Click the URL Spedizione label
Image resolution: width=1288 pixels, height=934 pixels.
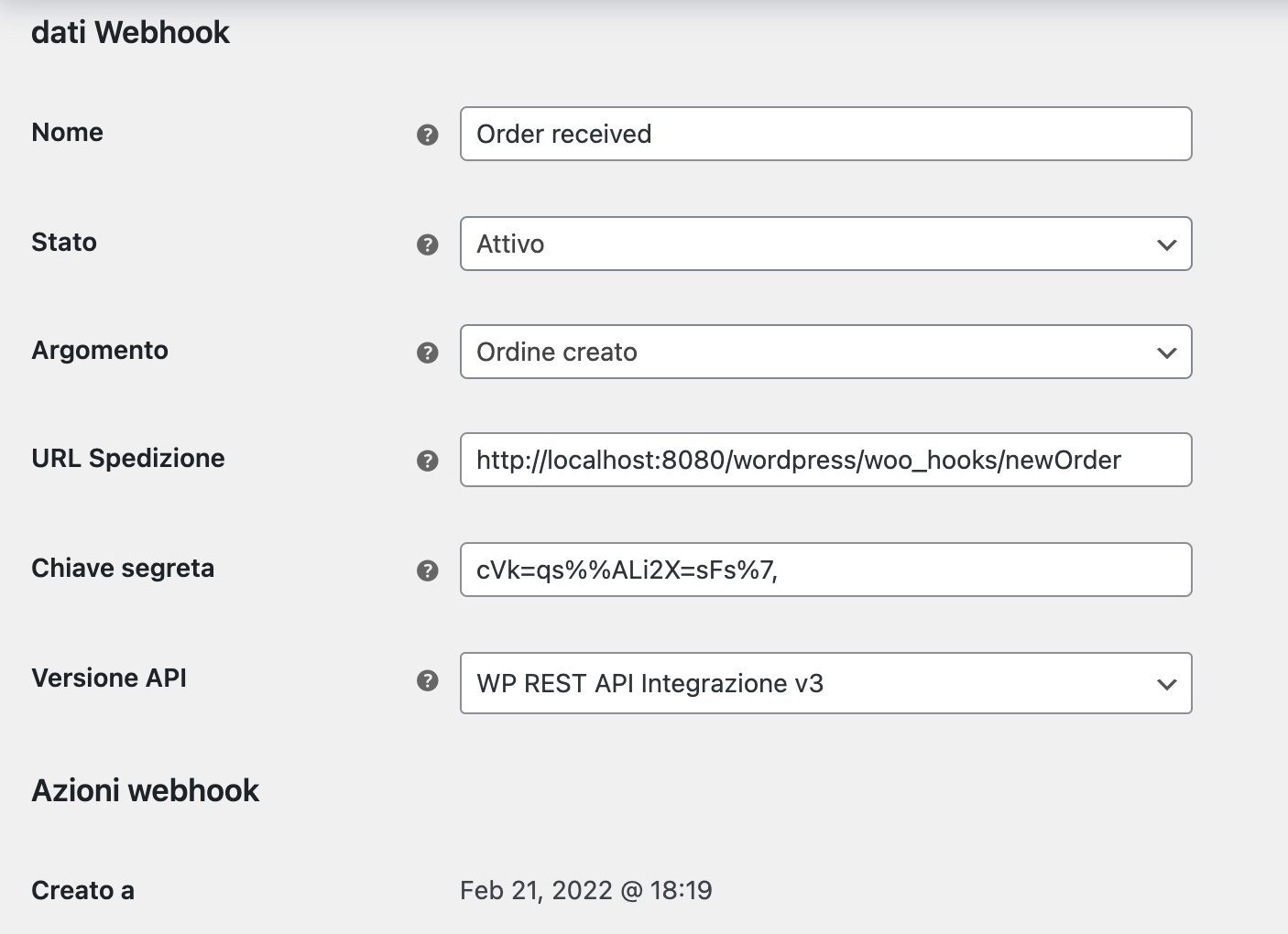(x=128, y=459)
